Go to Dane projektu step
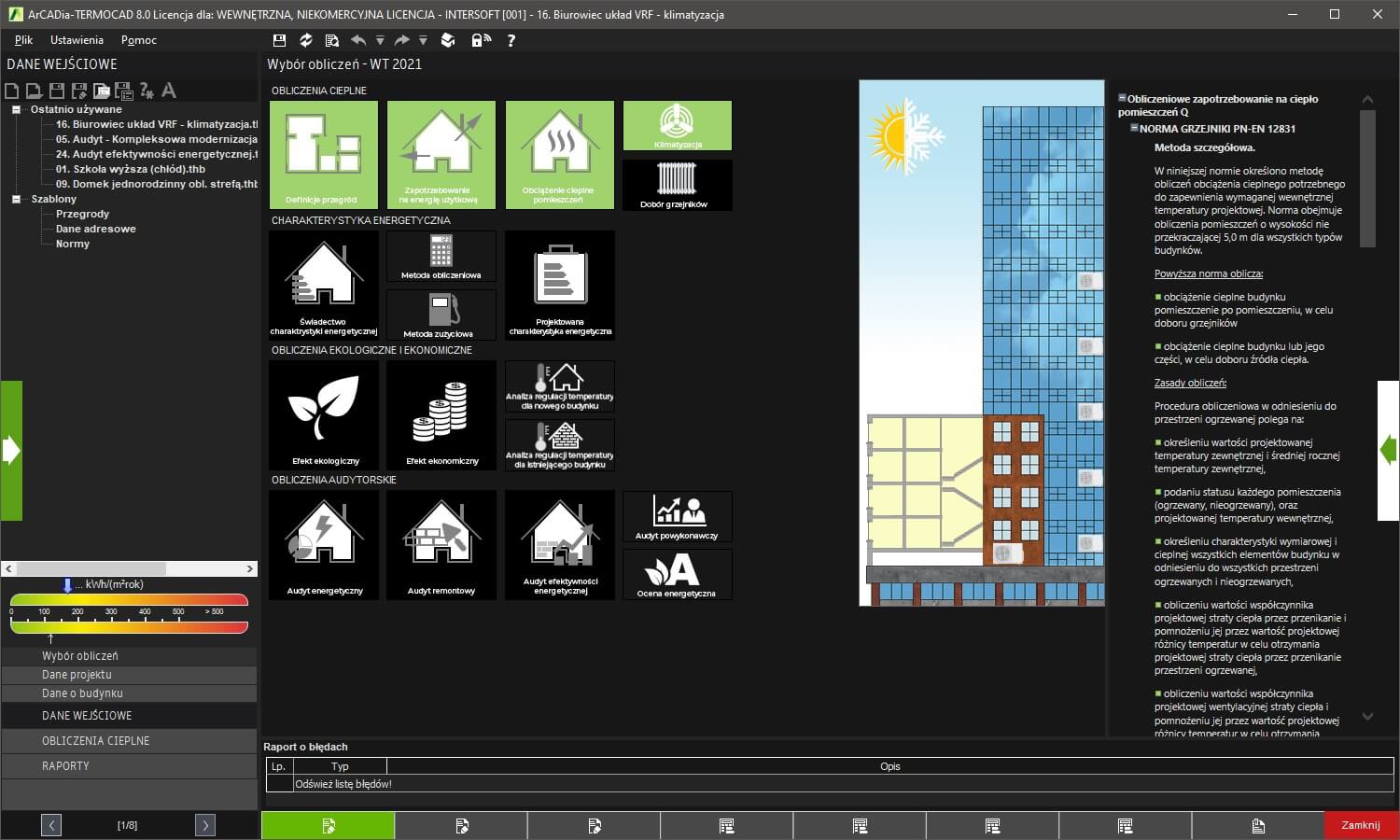 [x=129, y=675]
